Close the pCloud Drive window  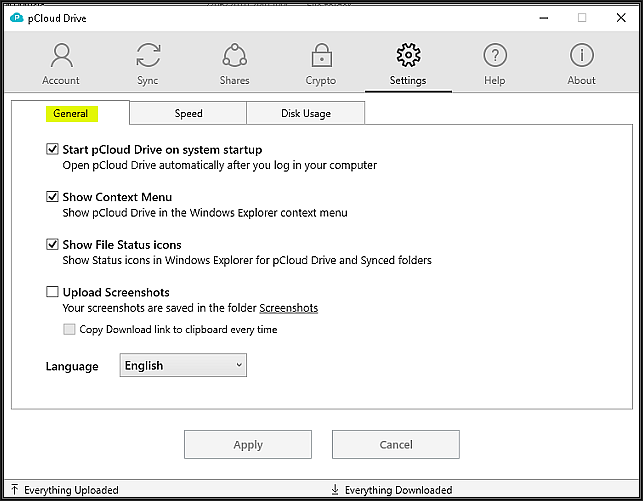click(x=621, y=18)
